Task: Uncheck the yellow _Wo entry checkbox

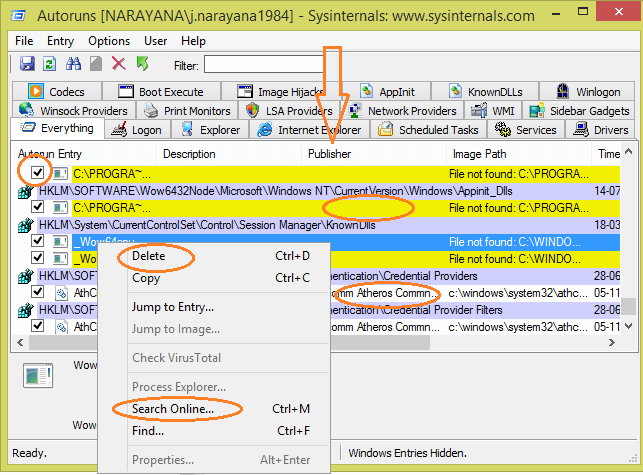Action: point(37,258)
